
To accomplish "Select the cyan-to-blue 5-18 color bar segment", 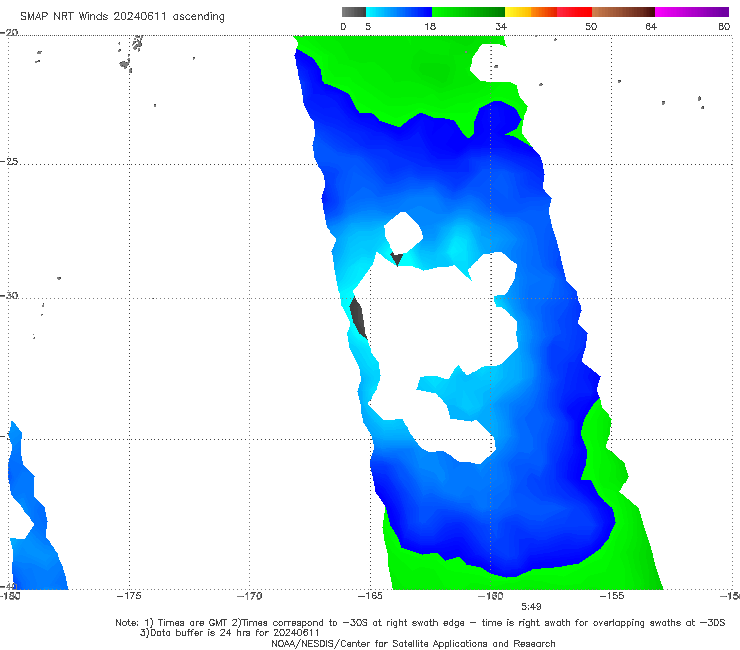I will coord(399,12).
